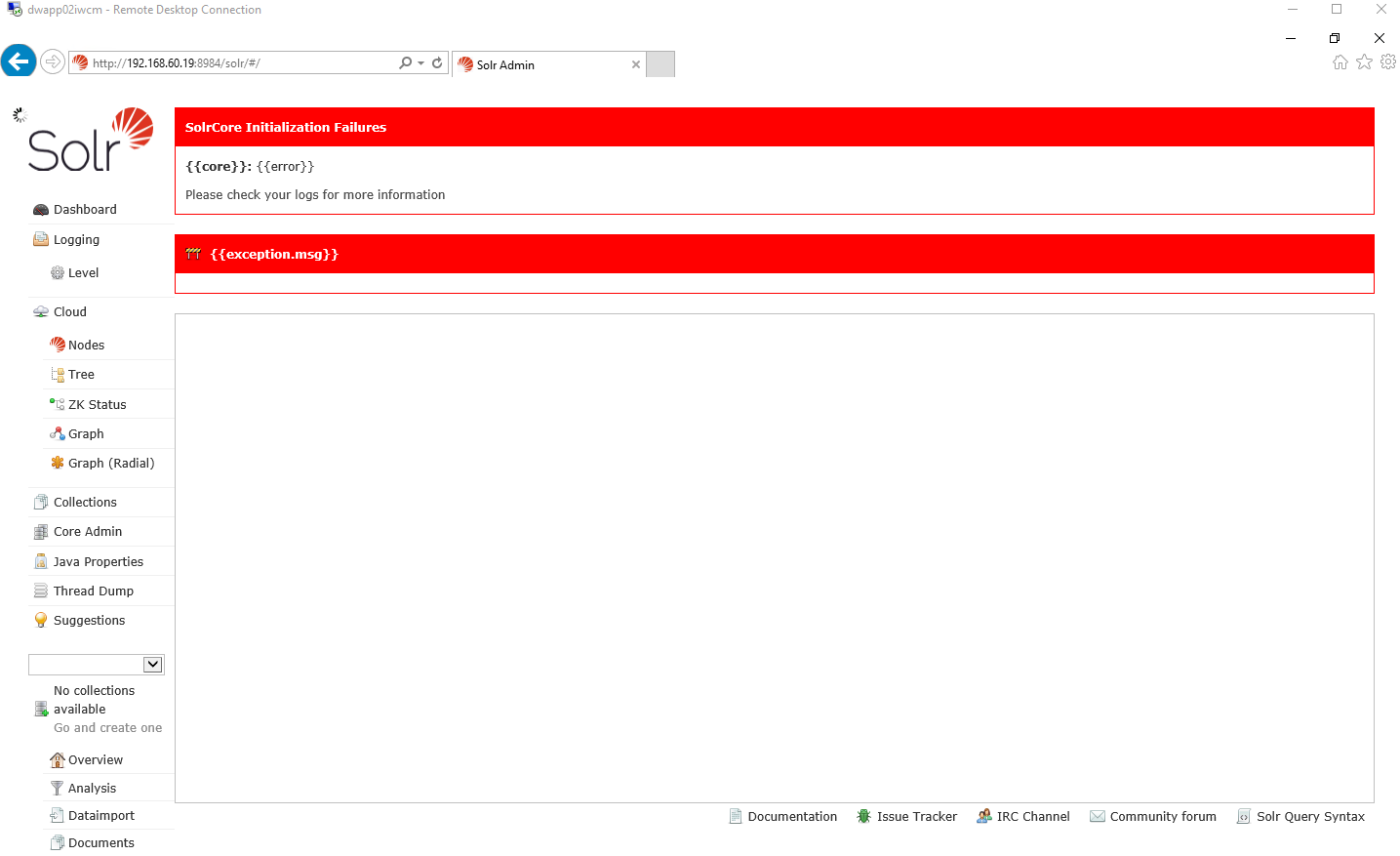Click the Solr logo
The image size is (1400, 856).
(91, 140)
